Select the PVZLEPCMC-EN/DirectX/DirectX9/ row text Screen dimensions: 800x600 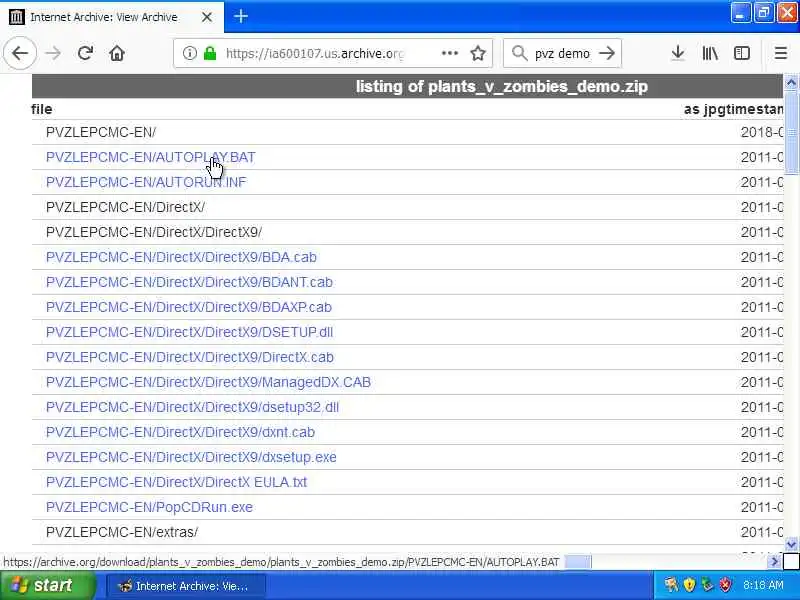[154, 232]
